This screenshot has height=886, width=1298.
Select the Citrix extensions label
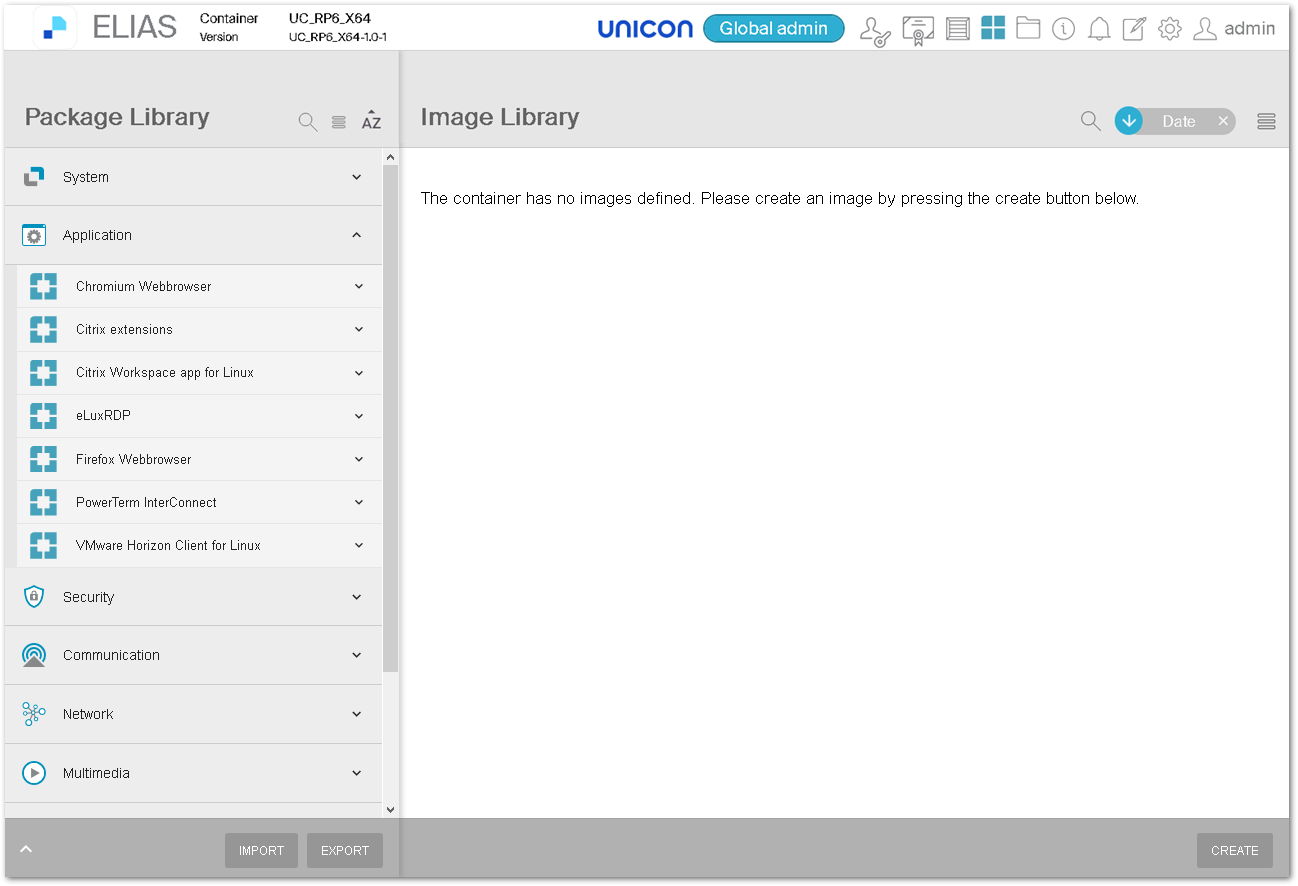pos(124,329)
